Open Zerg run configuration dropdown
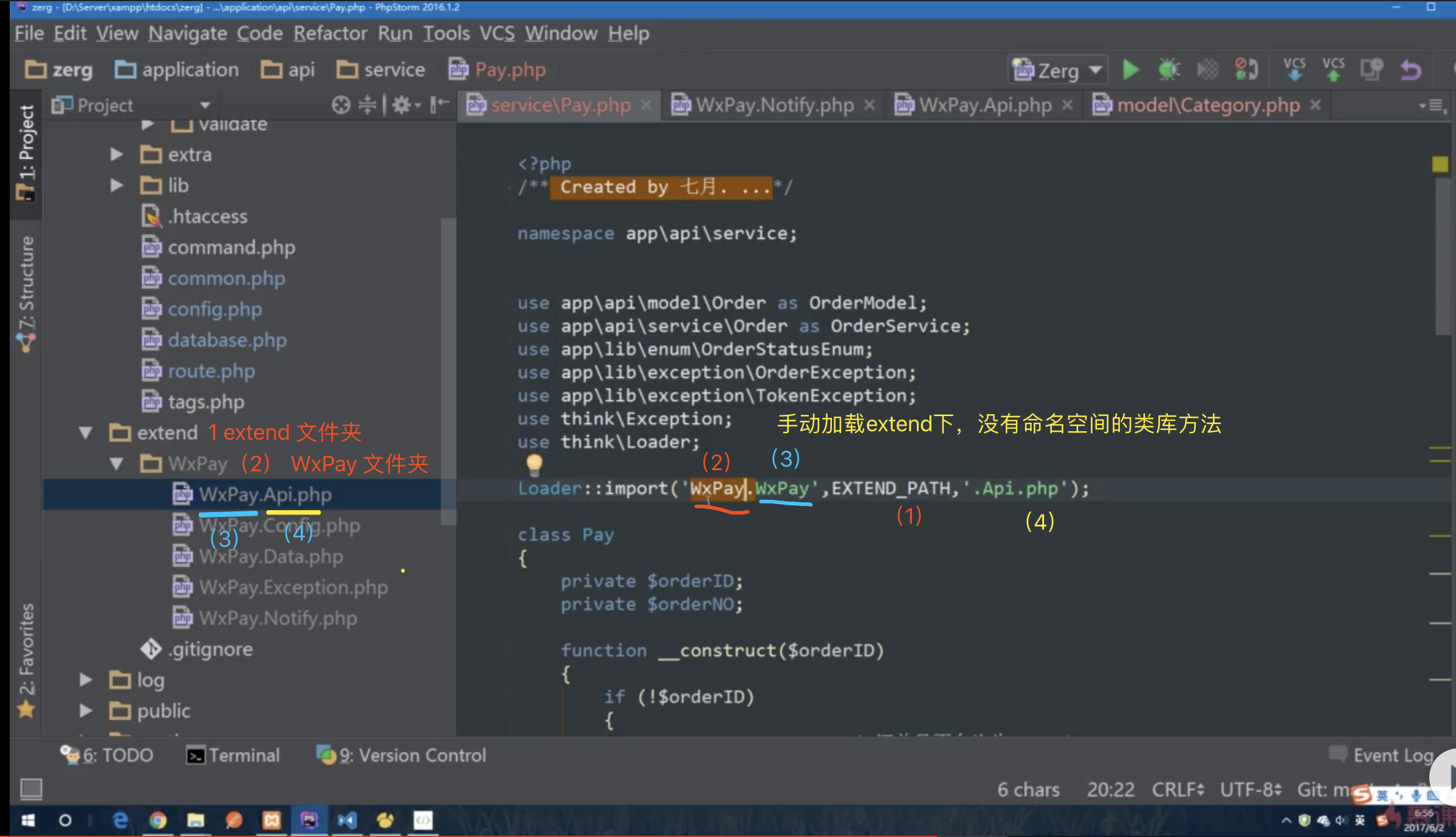1456x837 pixels. click(x=1058, y=70)
